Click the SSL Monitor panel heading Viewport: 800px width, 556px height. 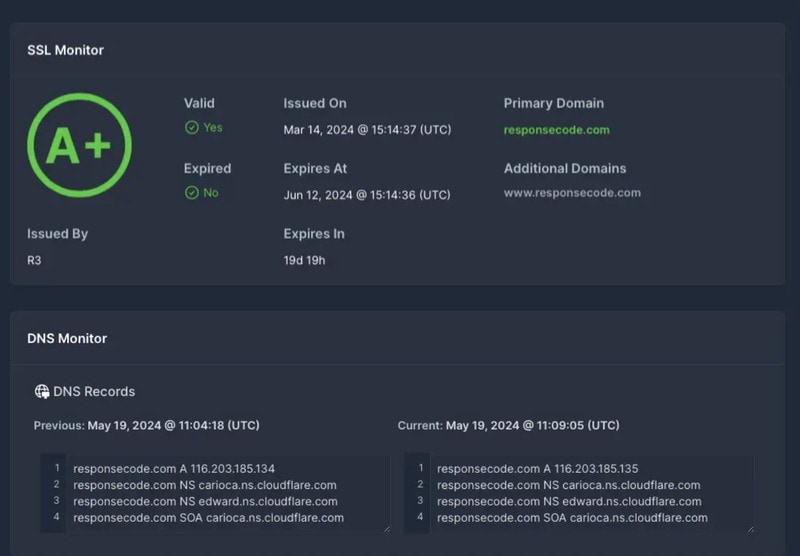tap(65, 50)
